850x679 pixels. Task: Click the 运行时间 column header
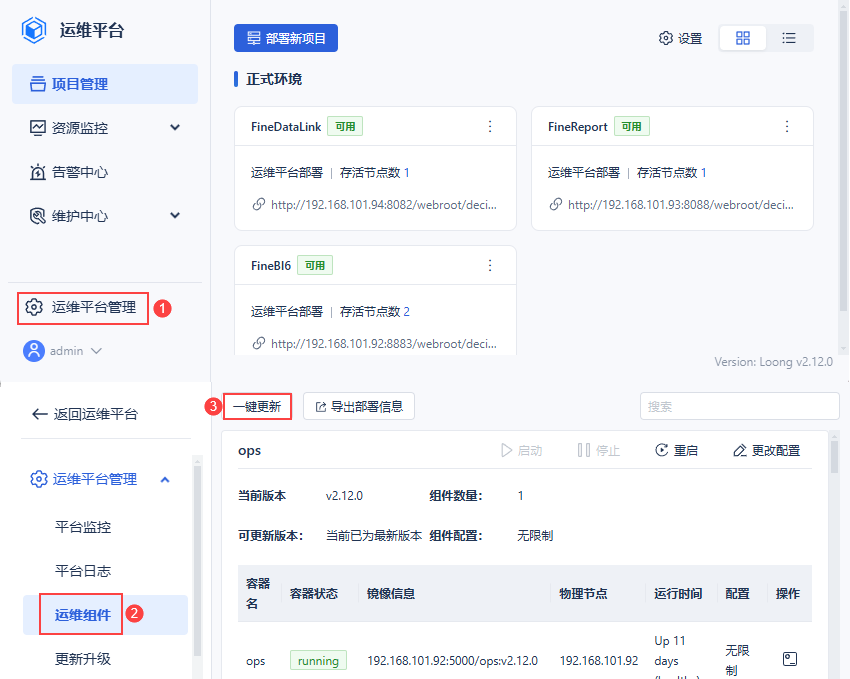click(x=678, y=593)
